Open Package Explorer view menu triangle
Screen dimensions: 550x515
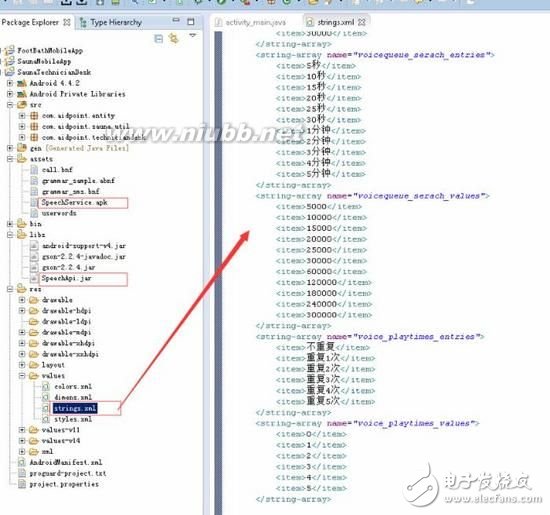[193, 35]
